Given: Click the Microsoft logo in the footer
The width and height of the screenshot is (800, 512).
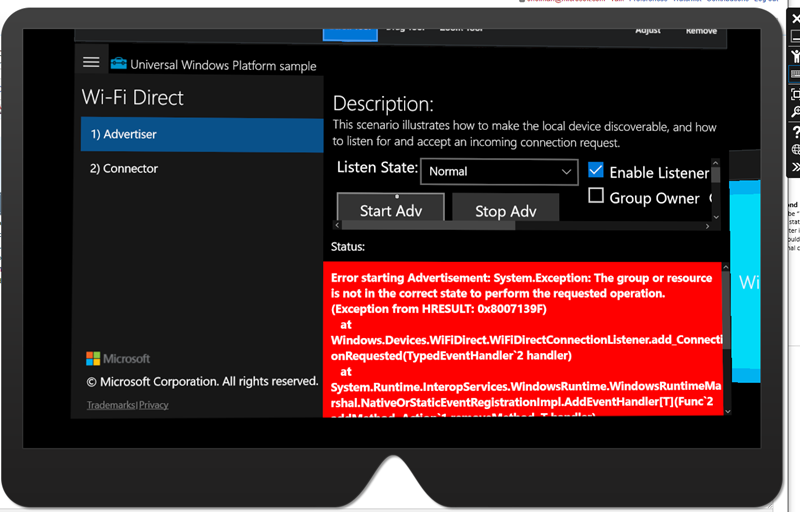Looking at the screenshot, I should [118, 359].
